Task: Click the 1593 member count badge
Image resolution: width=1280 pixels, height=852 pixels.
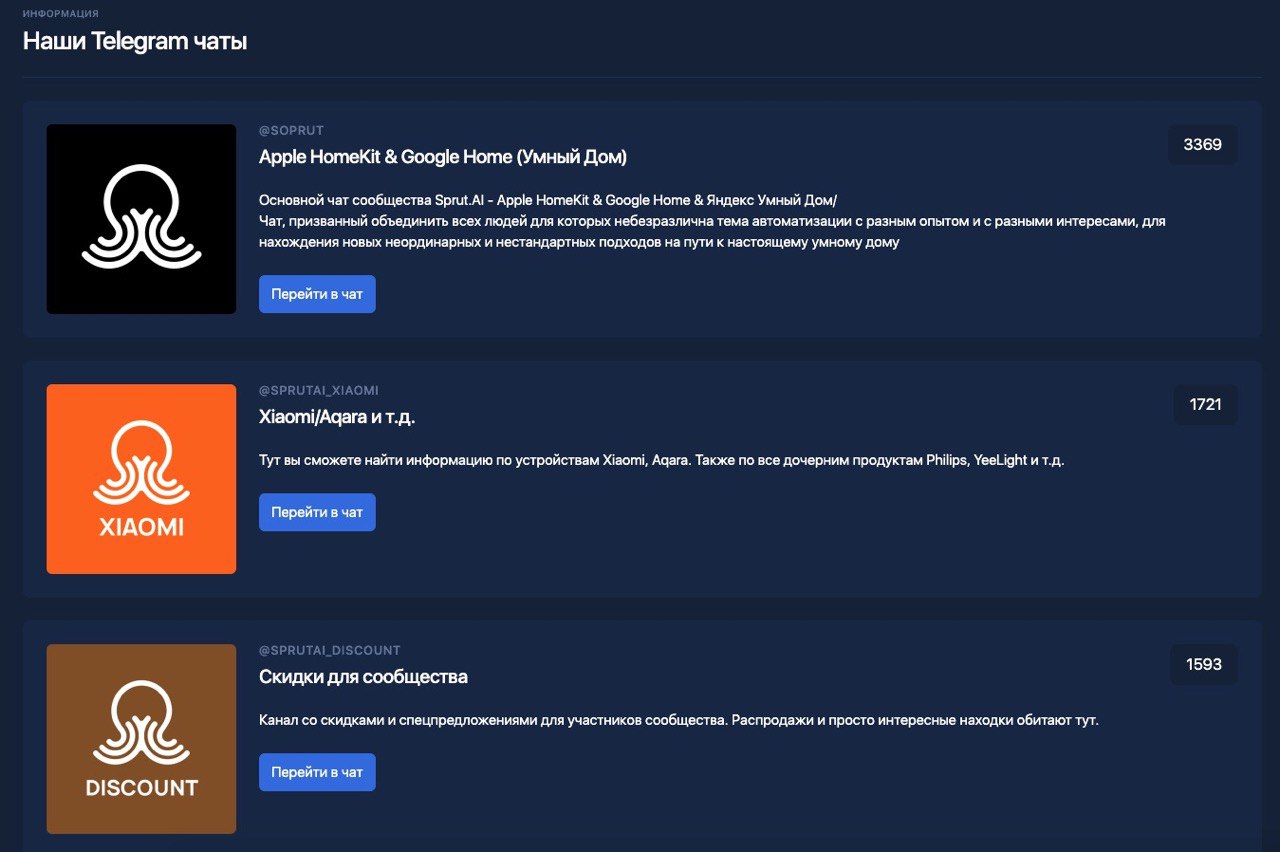Action: click(x=1204, y=664)
